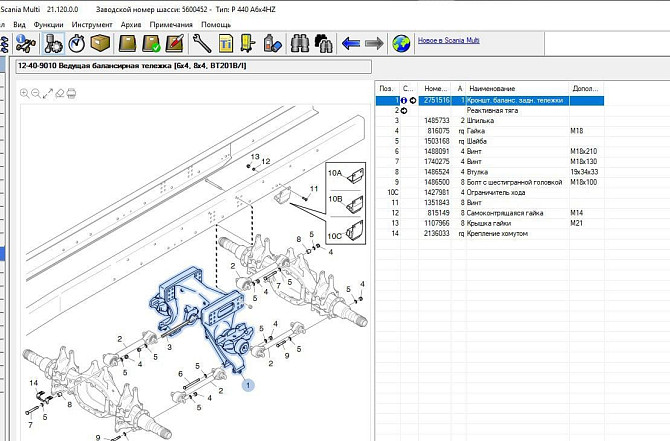Open the Инструмент menu
The width and height of the screenshot is (670, 441).
pos(92,24)
